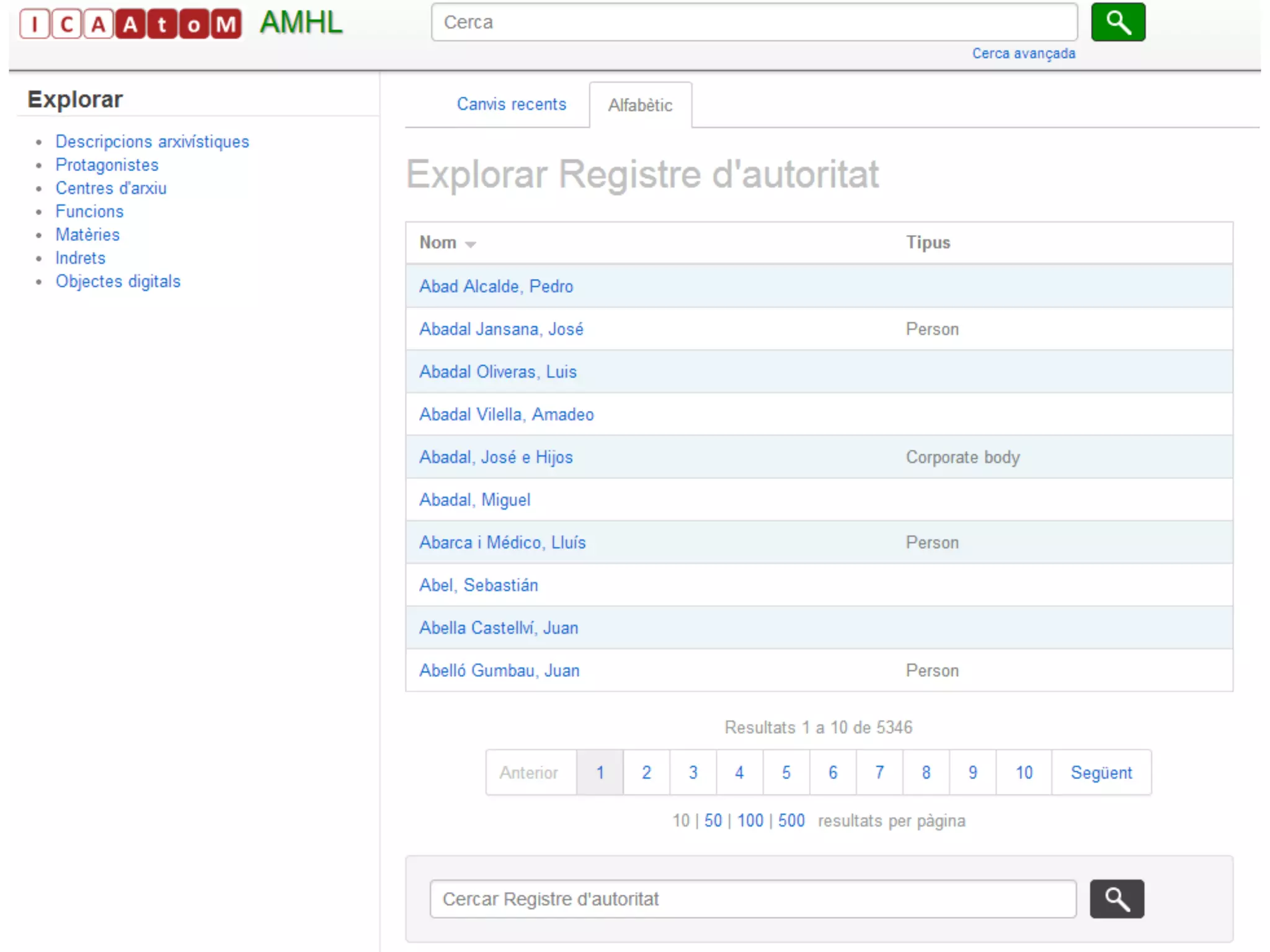This screenshot has height=952, width=1270.
Task: Click the AMHL site title
Action: [x=301, y=23]
